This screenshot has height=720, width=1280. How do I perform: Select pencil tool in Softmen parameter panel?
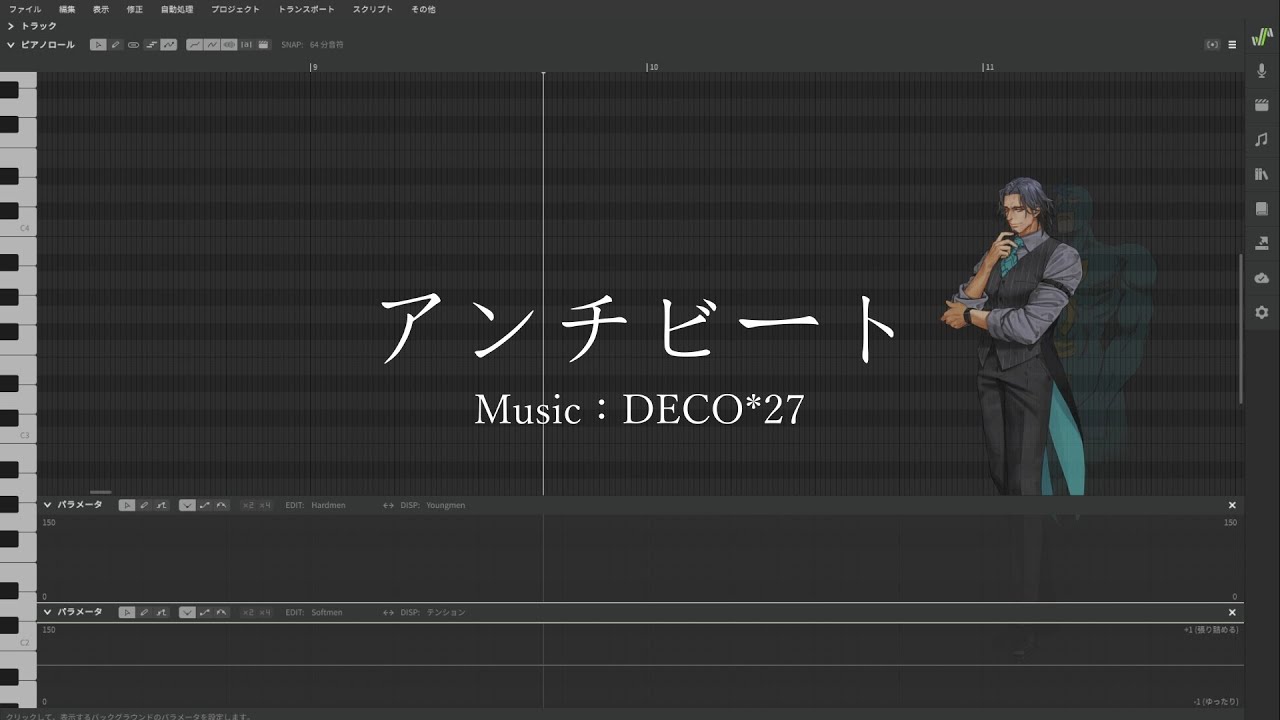(x=144, y=612)
